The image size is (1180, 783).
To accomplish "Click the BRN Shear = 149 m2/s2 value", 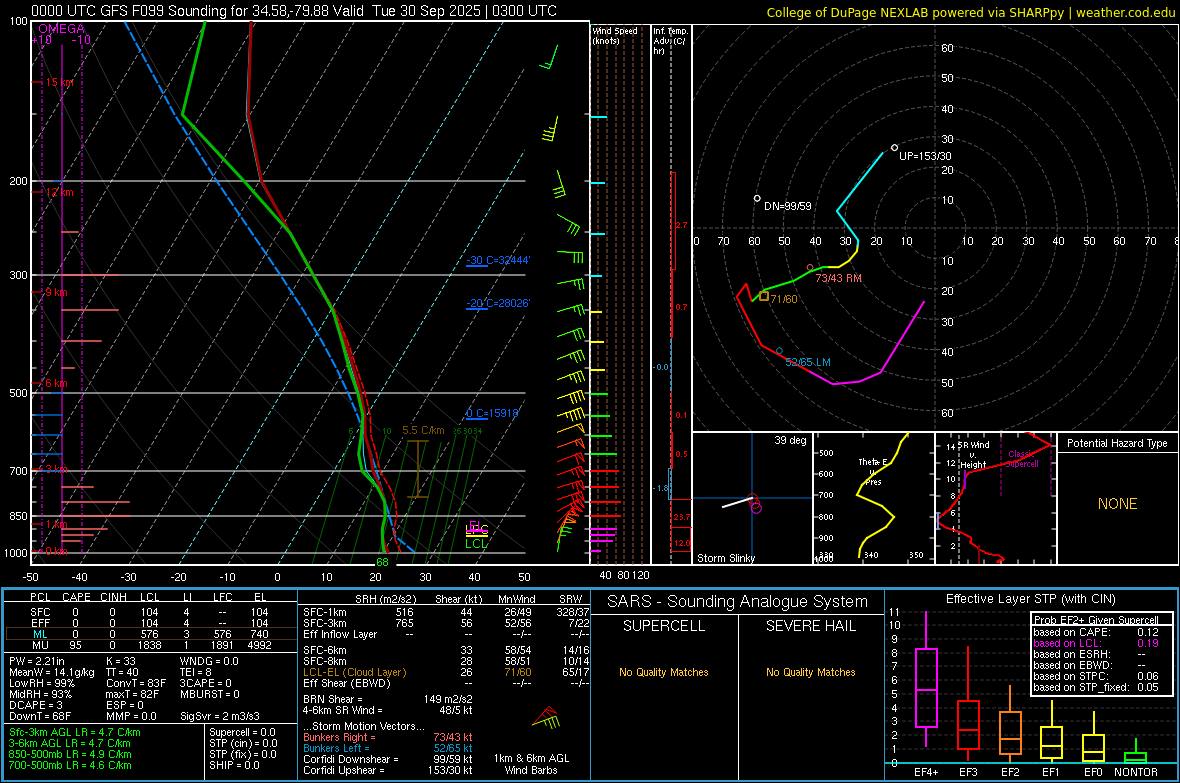I will (388, 699).
